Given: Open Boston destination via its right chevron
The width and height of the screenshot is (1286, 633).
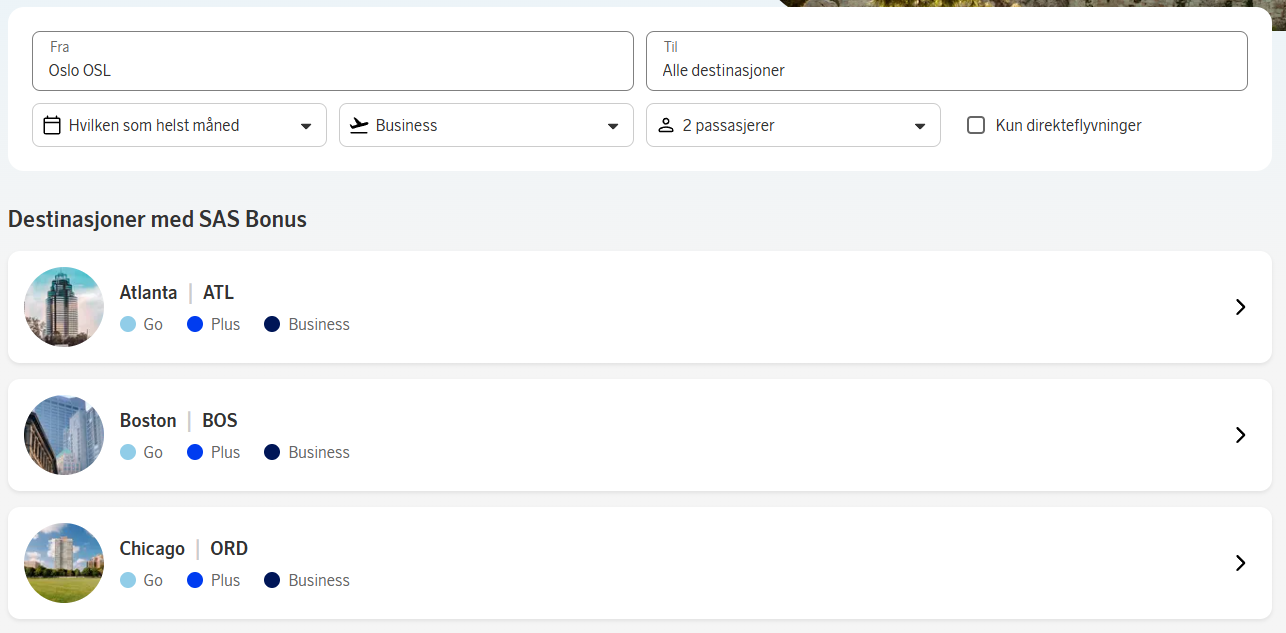Looking at the screenshot, I should 1240,435.
